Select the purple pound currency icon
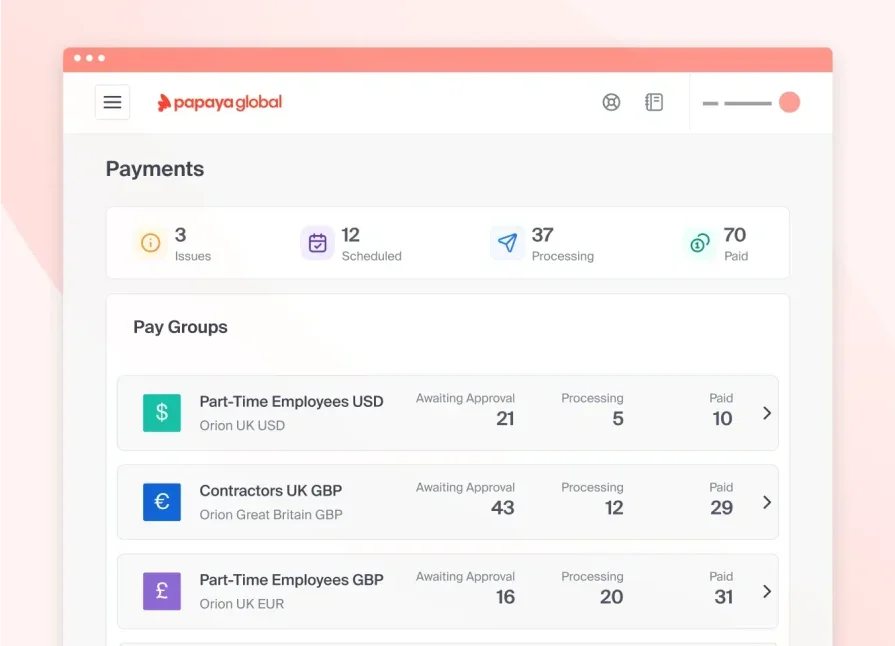This screenshot has height=646, width=895. click(x=162, y=591)
